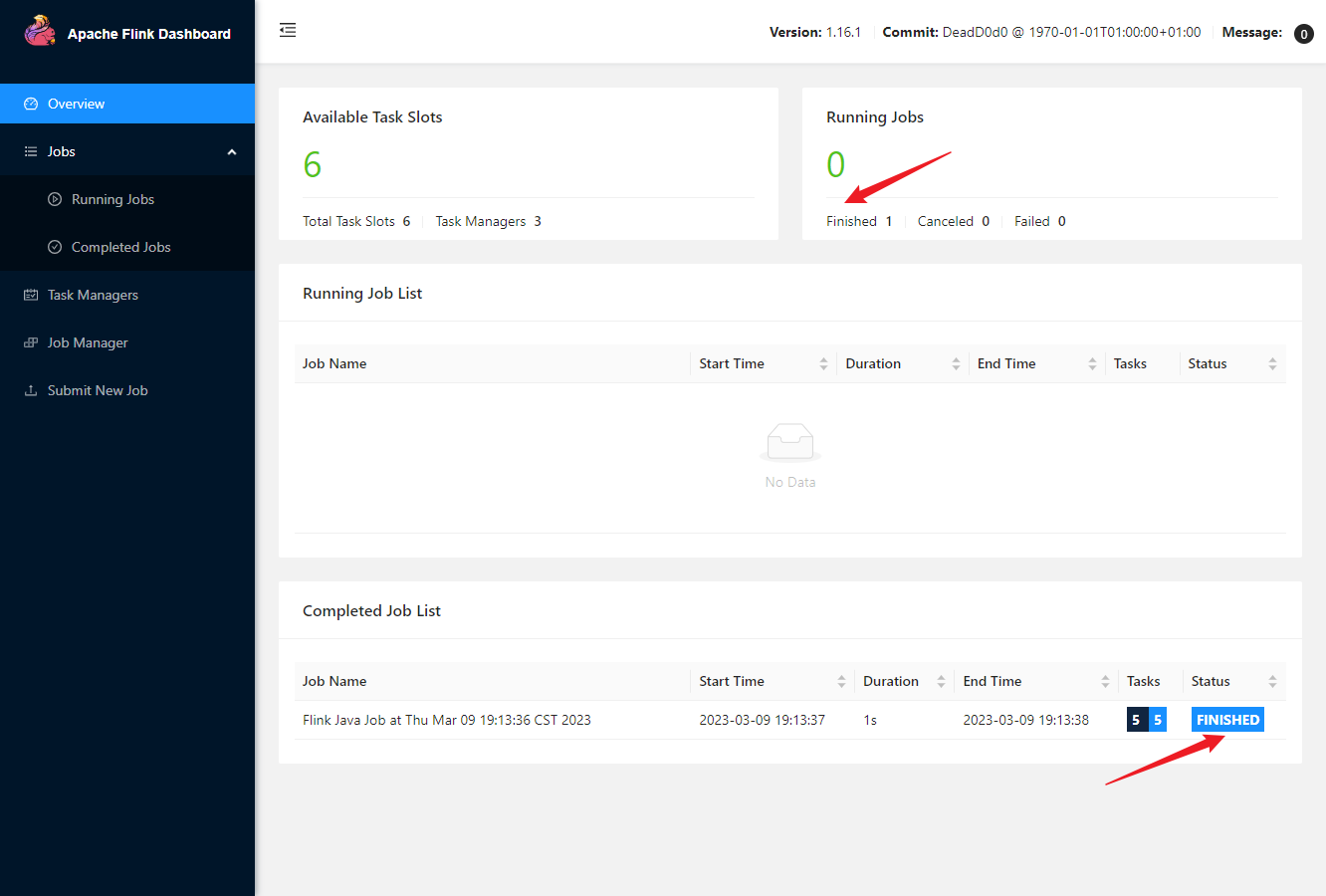Sort completed job list by End Time
1326x896 pixels.
pyautogui.click(x=1105, y=681)
